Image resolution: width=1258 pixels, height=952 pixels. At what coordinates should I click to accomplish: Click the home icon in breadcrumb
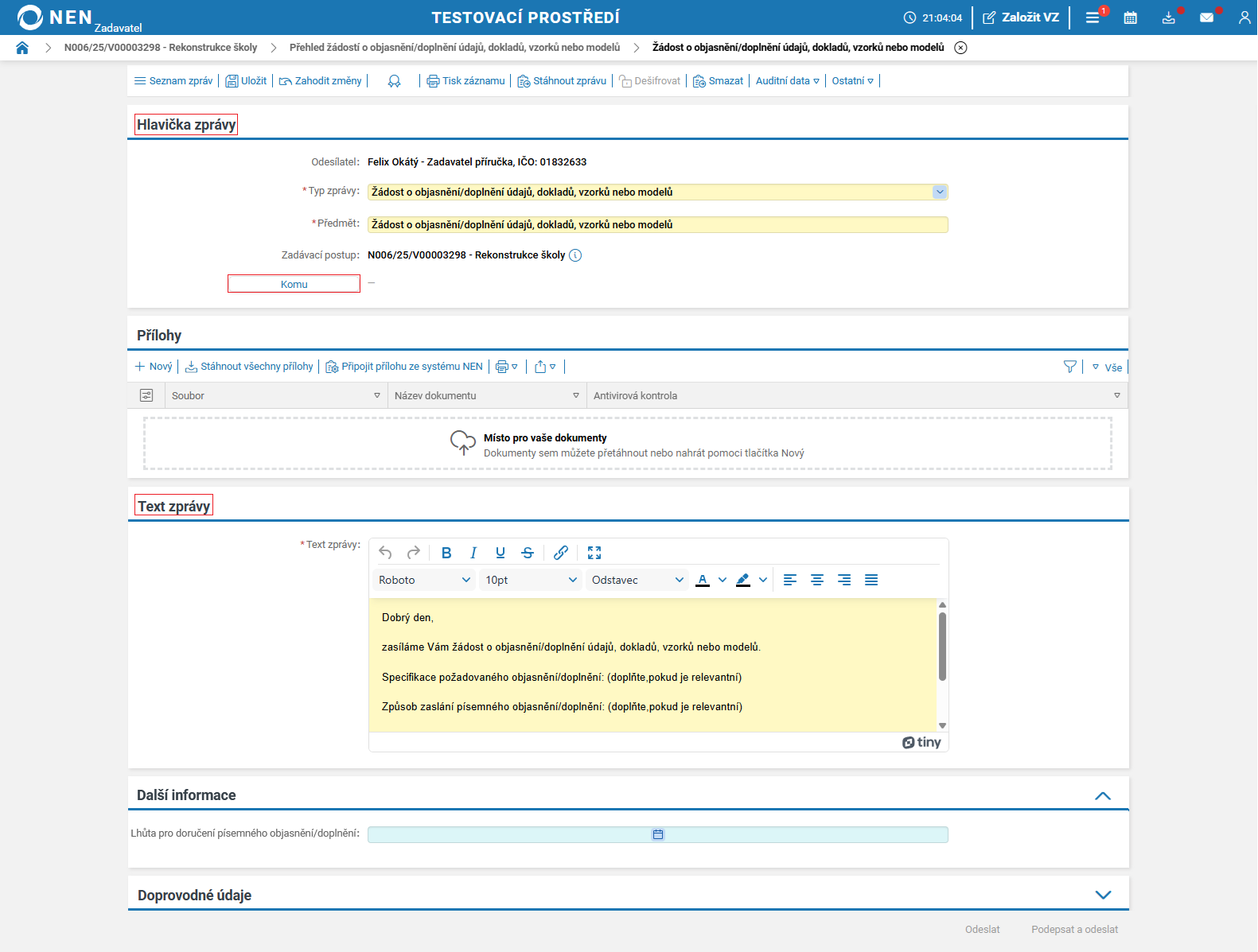(x=22, y=48)
